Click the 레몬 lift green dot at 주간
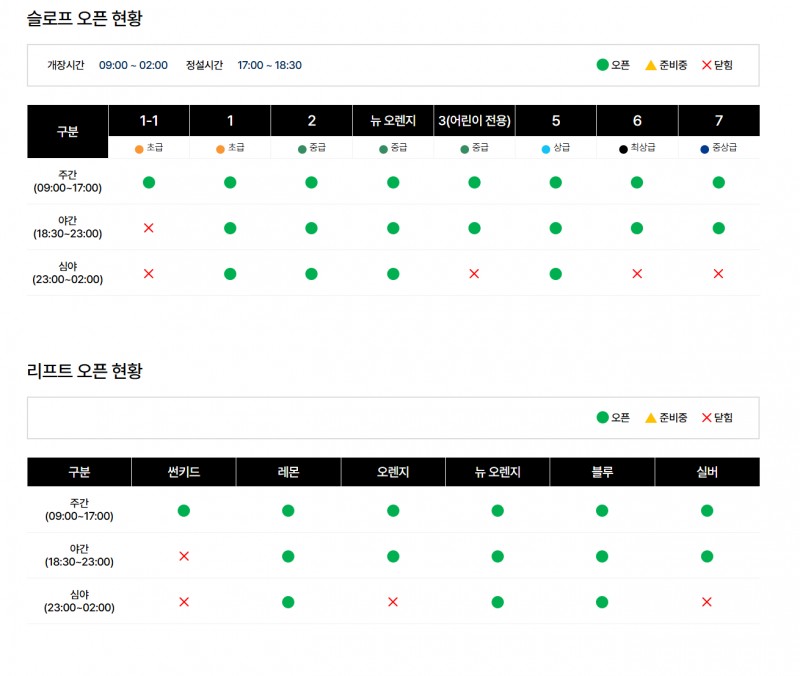 coord(288,511)
